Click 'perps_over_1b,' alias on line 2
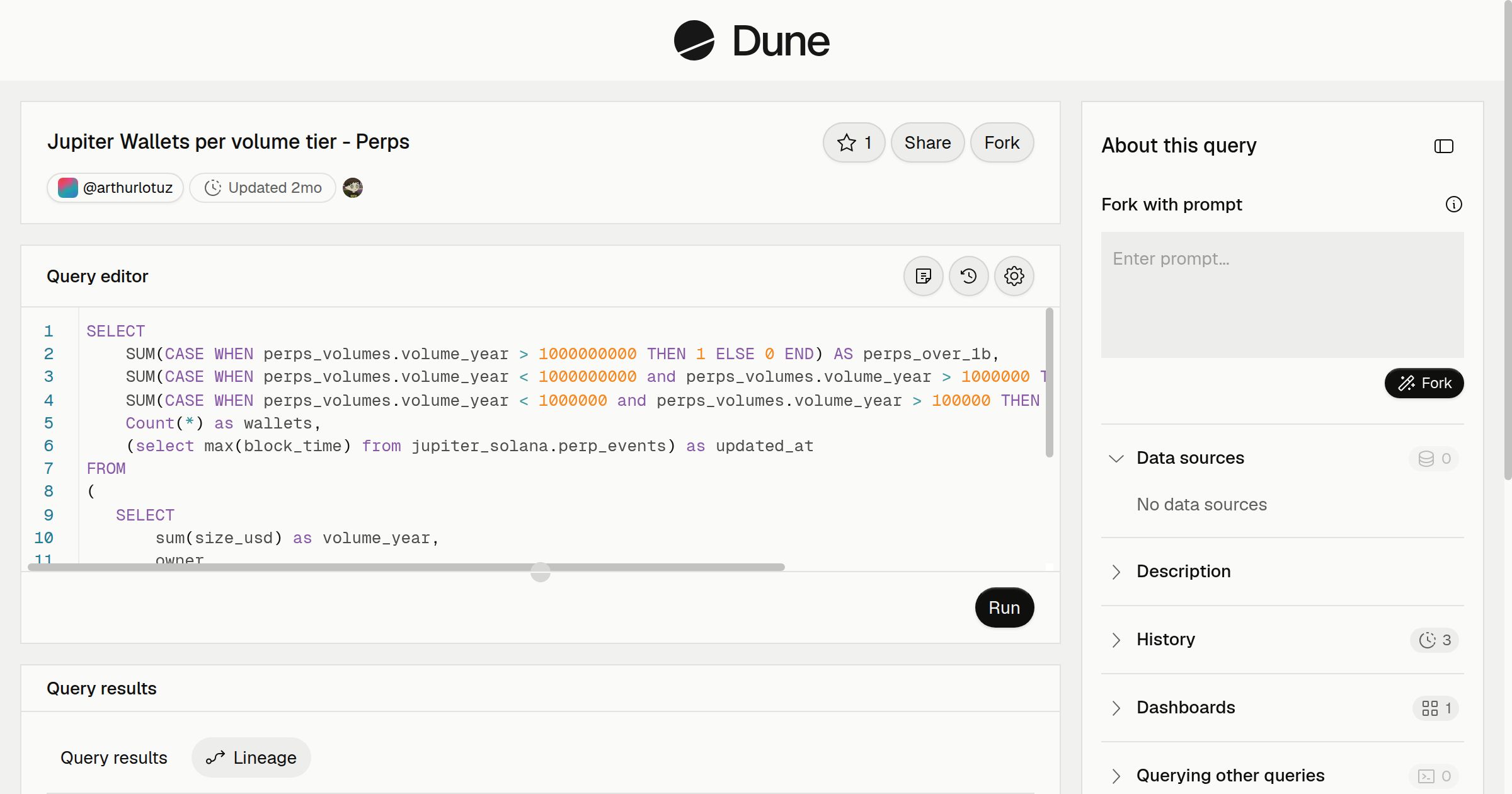 click(x=931, y=354)
